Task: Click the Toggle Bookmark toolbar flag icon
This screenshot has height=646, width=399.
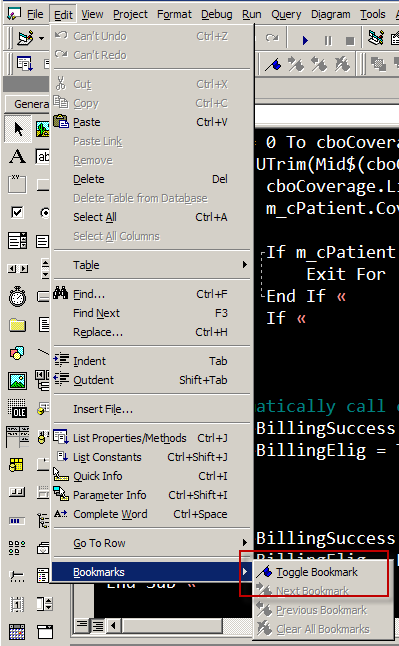Action: coord(273,64)
